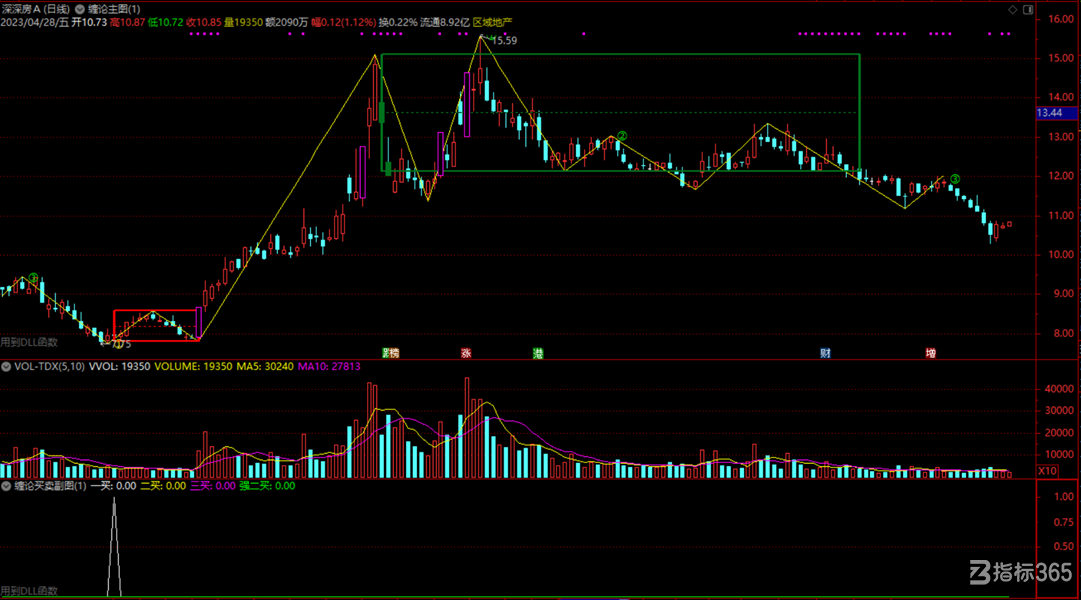
Task: Click the 用到DLL函数 note in main chart
Action: tap(29, 342)
